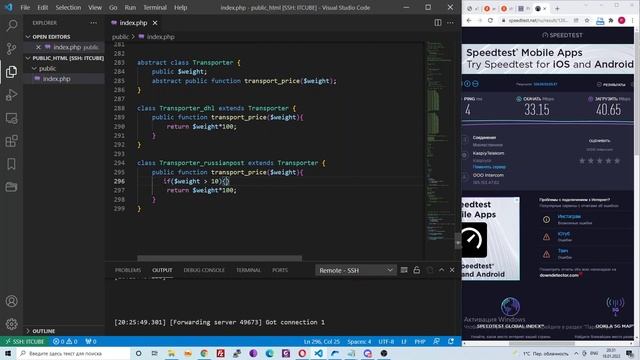640x360 pixels.
Task: Open the errors and warnings status item
Action: (65, 341)
